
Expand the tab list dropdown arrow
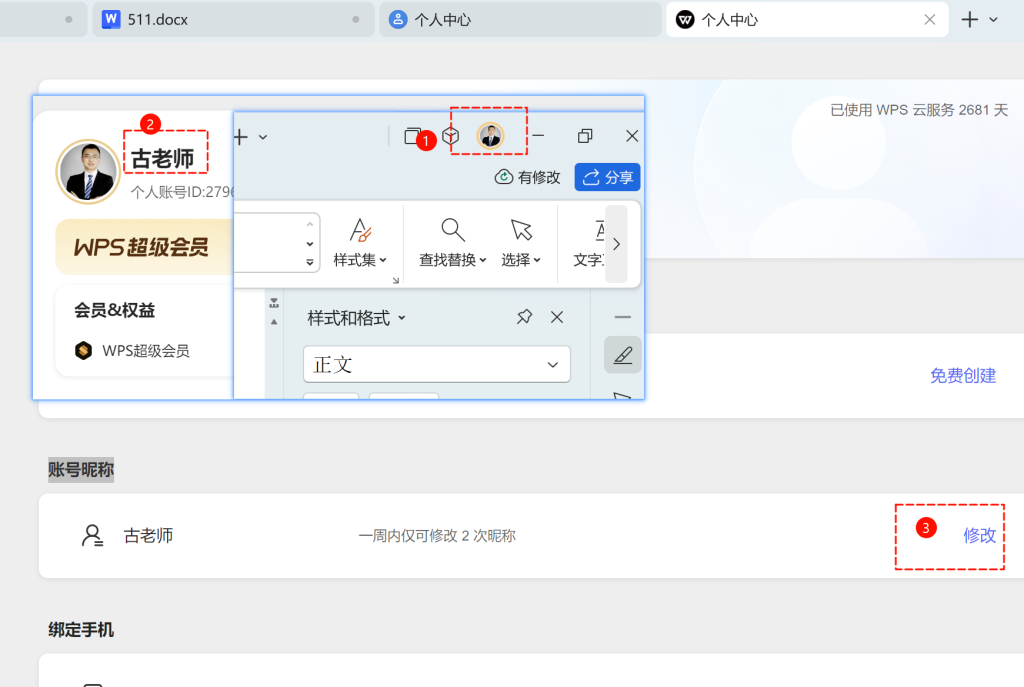tap(993, 20)
